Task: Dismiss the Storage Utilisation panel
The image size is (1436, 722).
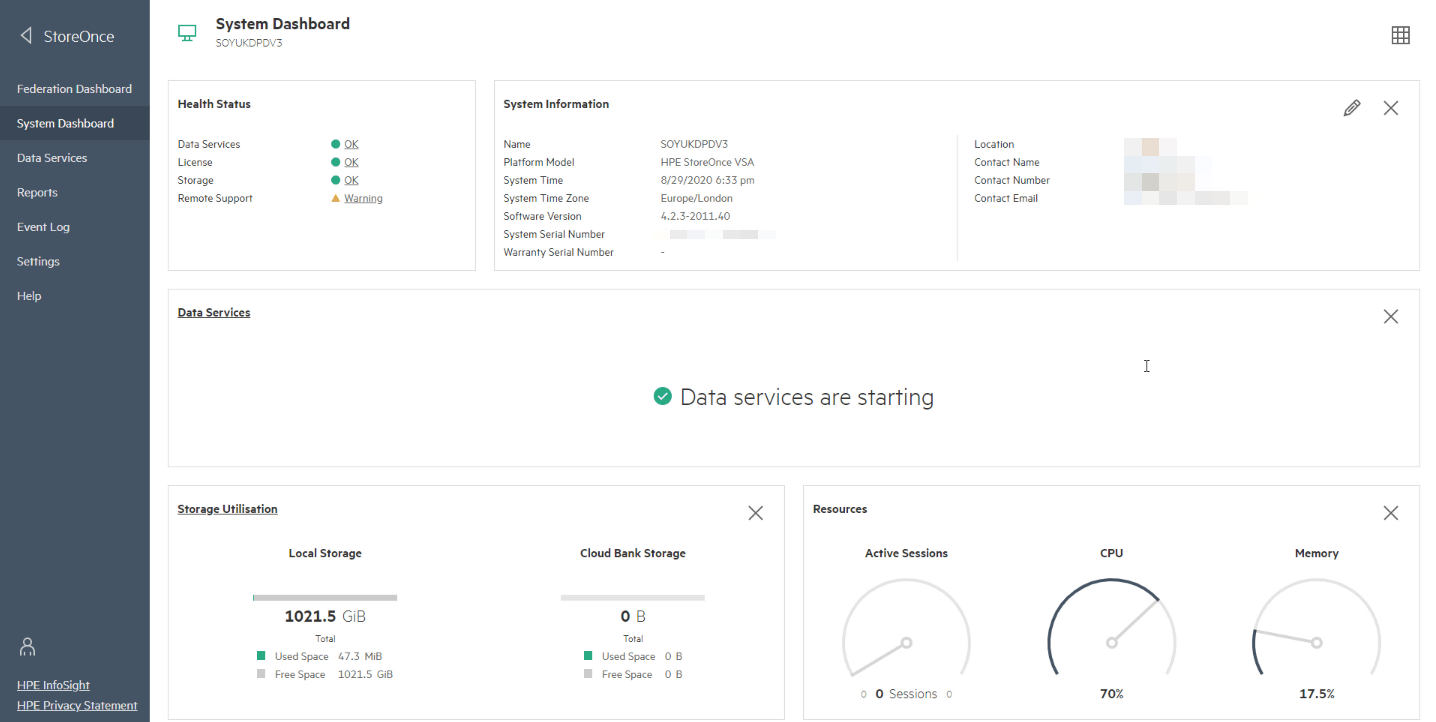Action: click(755, 513)
